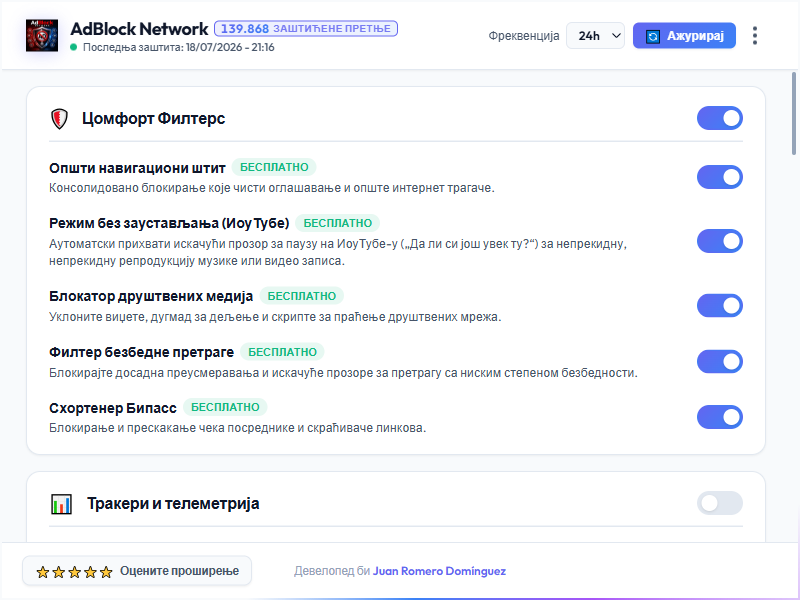Click БЕСПЛАТНО badge next to Општи навигациони штит

point(274,167)
